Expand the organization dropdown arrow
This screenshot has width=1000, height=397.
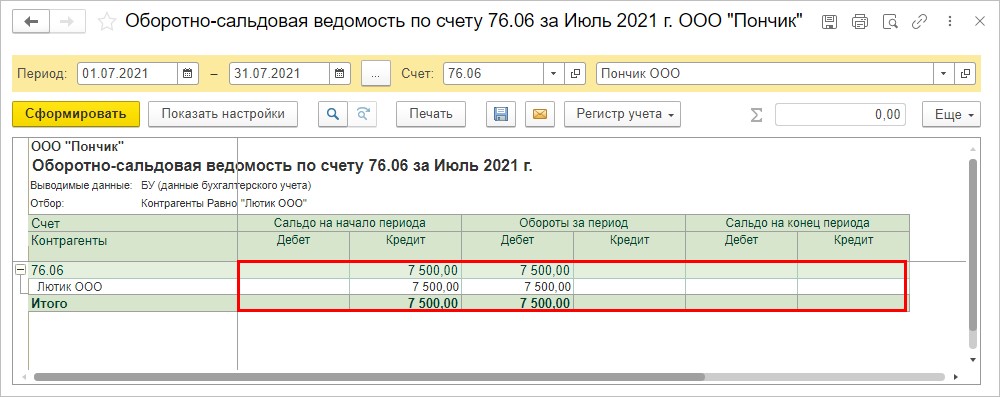pyautogui.click(x=943, y=73)
